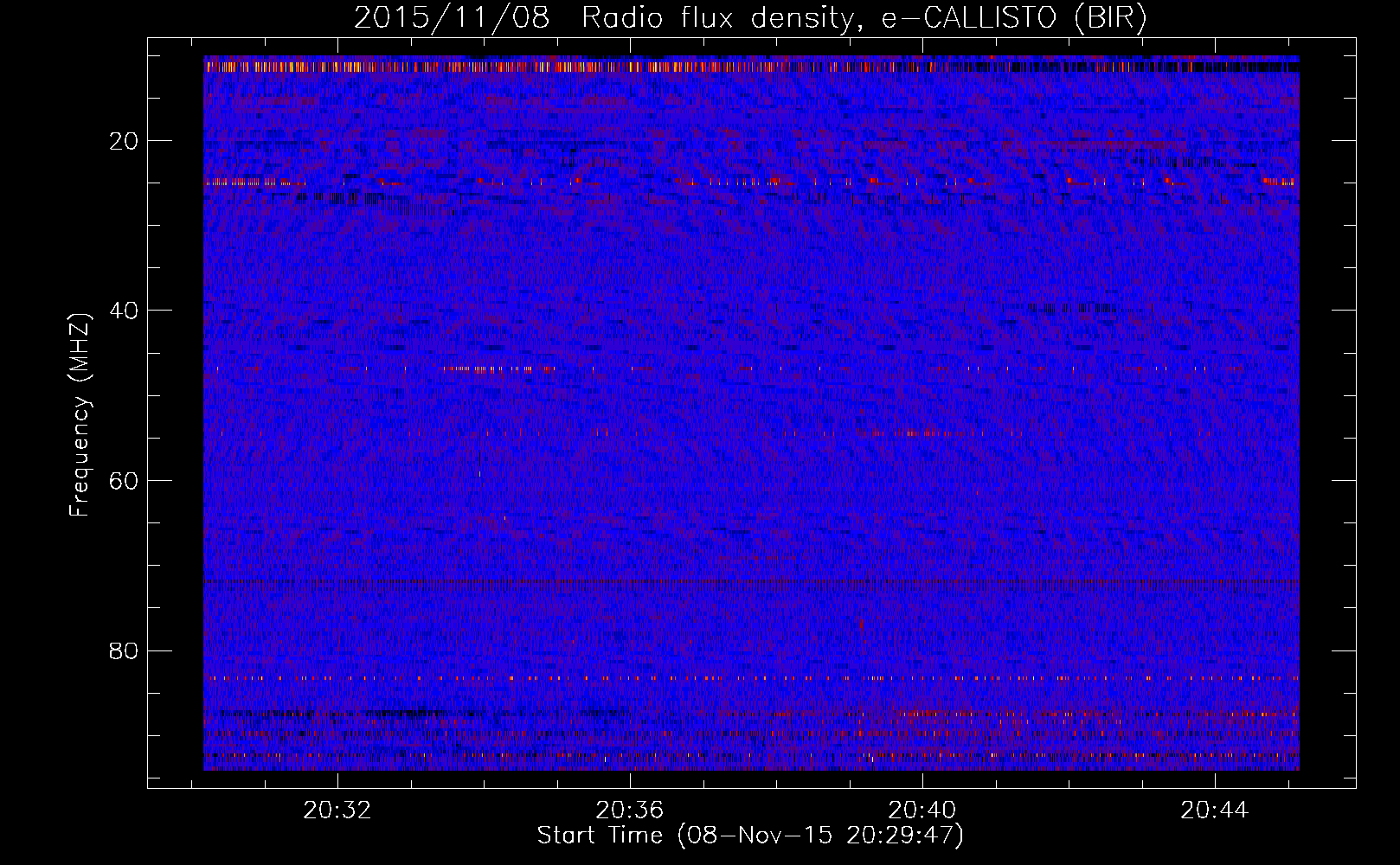Click the "80" frequency tick label
The image size is (1400, 865).
click(x=125, y=650)
